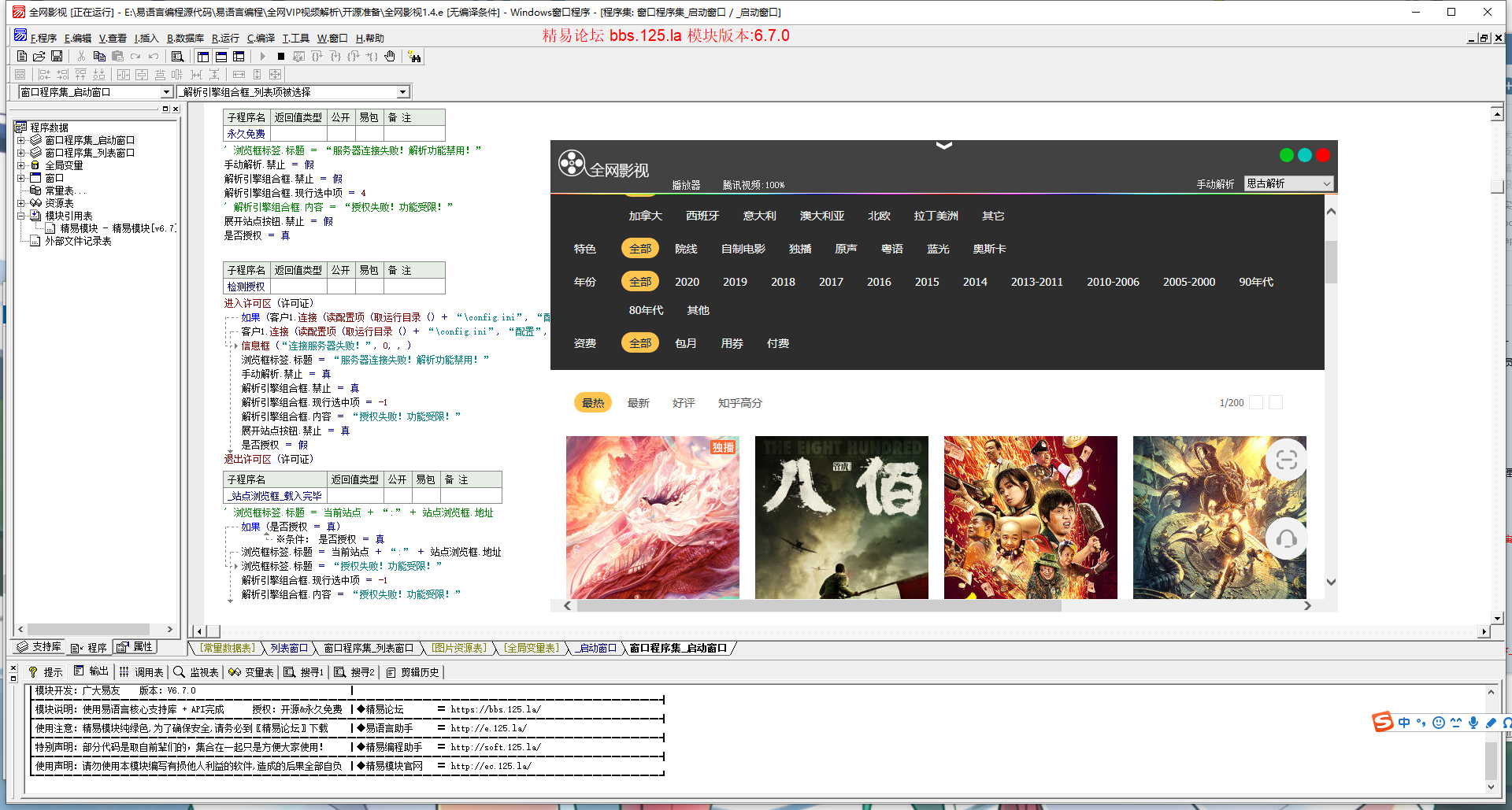Click the green circle button in 全网影视 window
Viewport: 1512px width, 810px height.
coord(1287,155)
